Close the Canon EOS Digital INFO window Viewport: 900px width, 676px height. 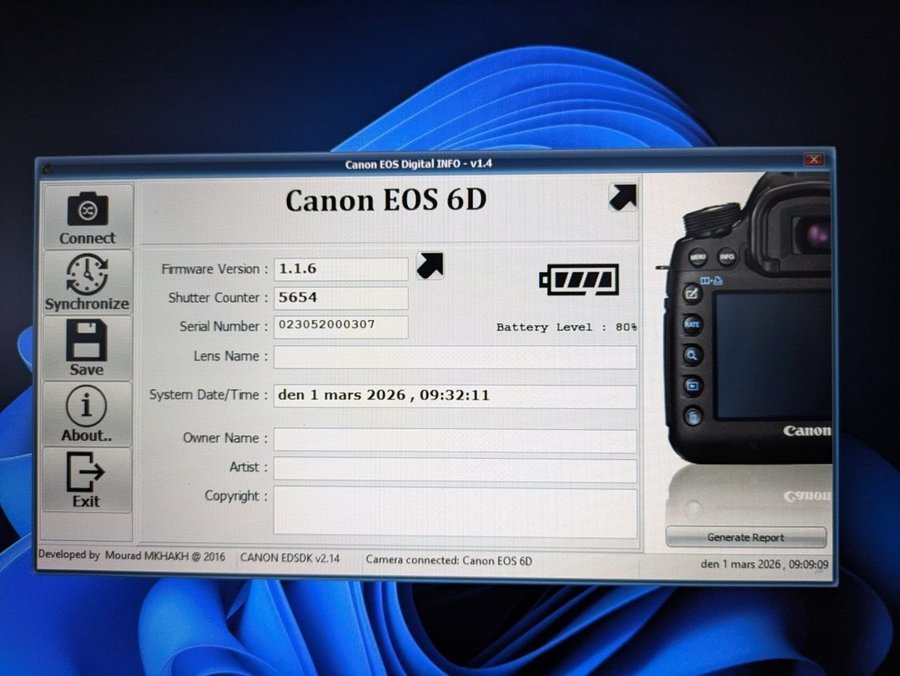click(x=813, y=160)
